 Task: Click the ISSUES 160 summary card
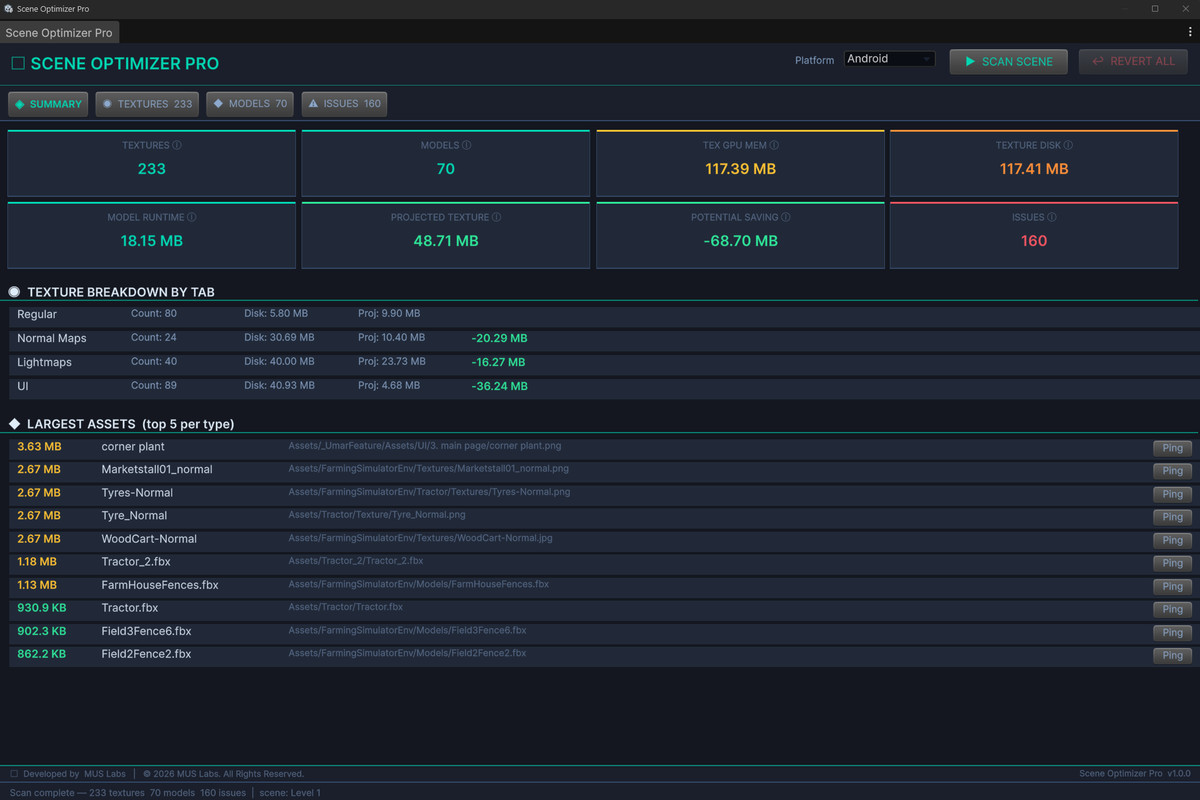click(1034, 235)
